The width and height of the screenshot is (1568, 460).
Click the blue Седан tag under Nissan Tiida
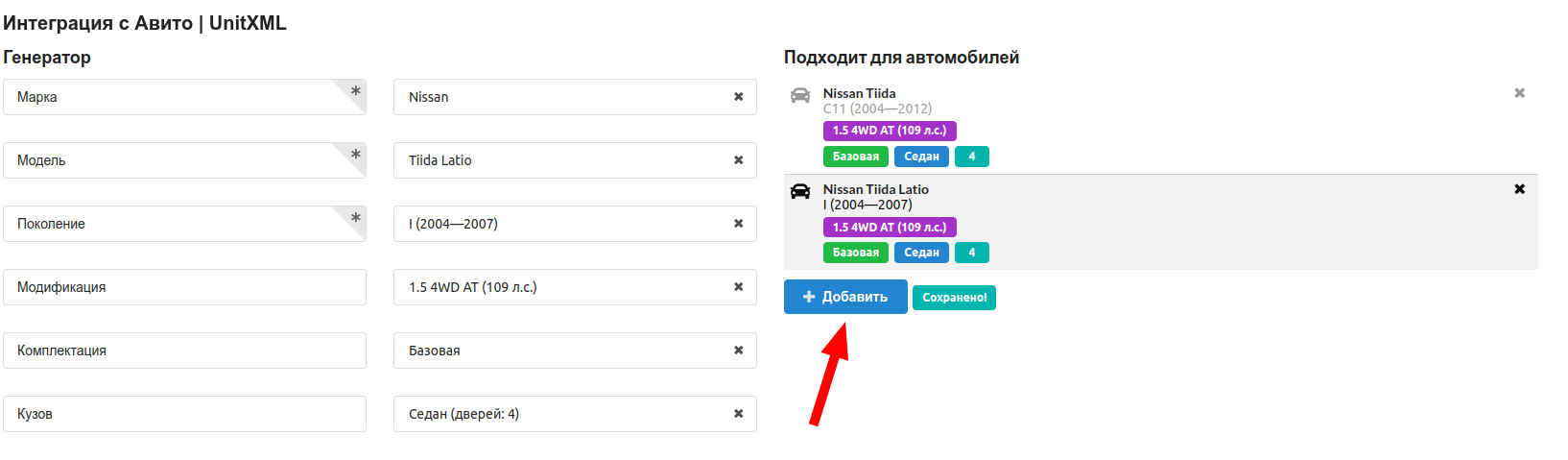(x=921, y=157)
